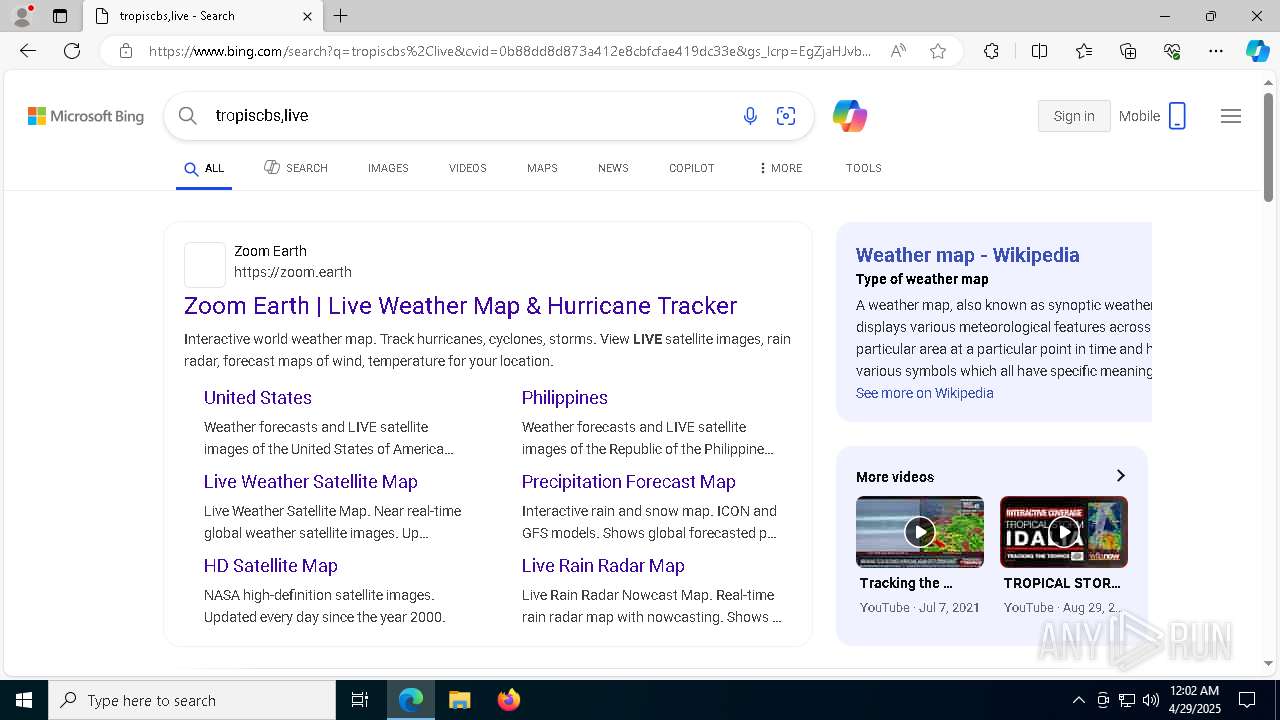Click the Sign in button
Image resolution: width=1280 pixels, height=720 pixels.
pos(1074,116)
